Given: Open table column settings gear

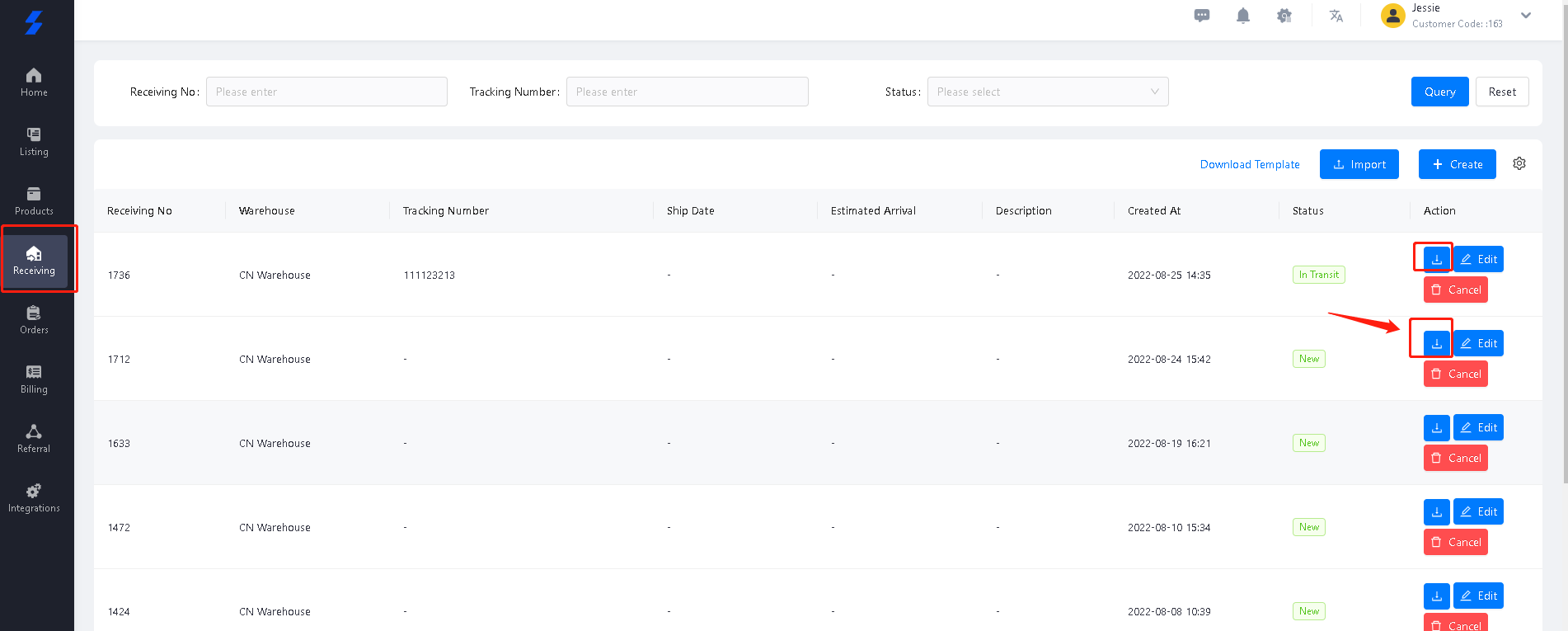Looking at the screenshot, I should point(1519,163).
